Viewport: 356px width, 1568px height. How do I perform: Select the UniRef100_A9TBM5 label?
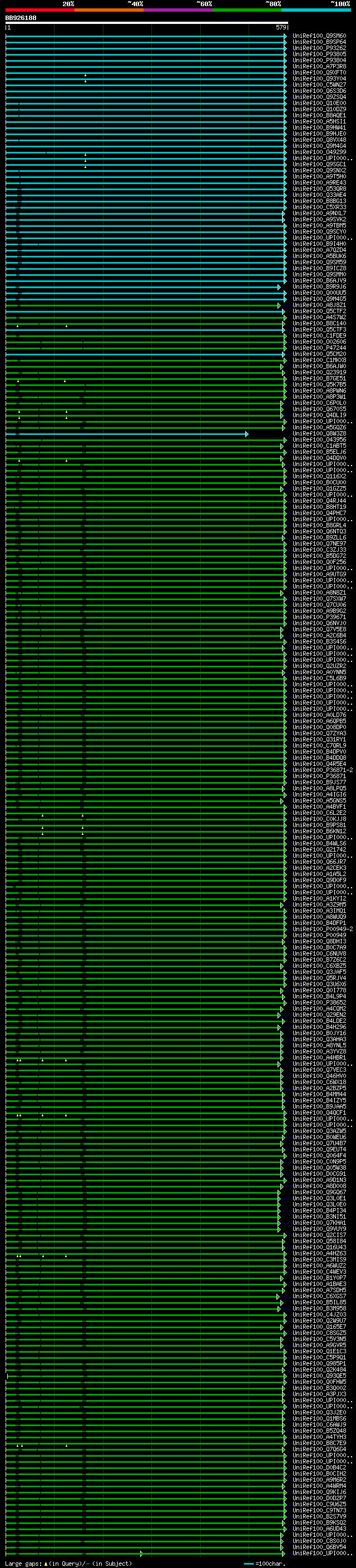[x=319, y=225]
